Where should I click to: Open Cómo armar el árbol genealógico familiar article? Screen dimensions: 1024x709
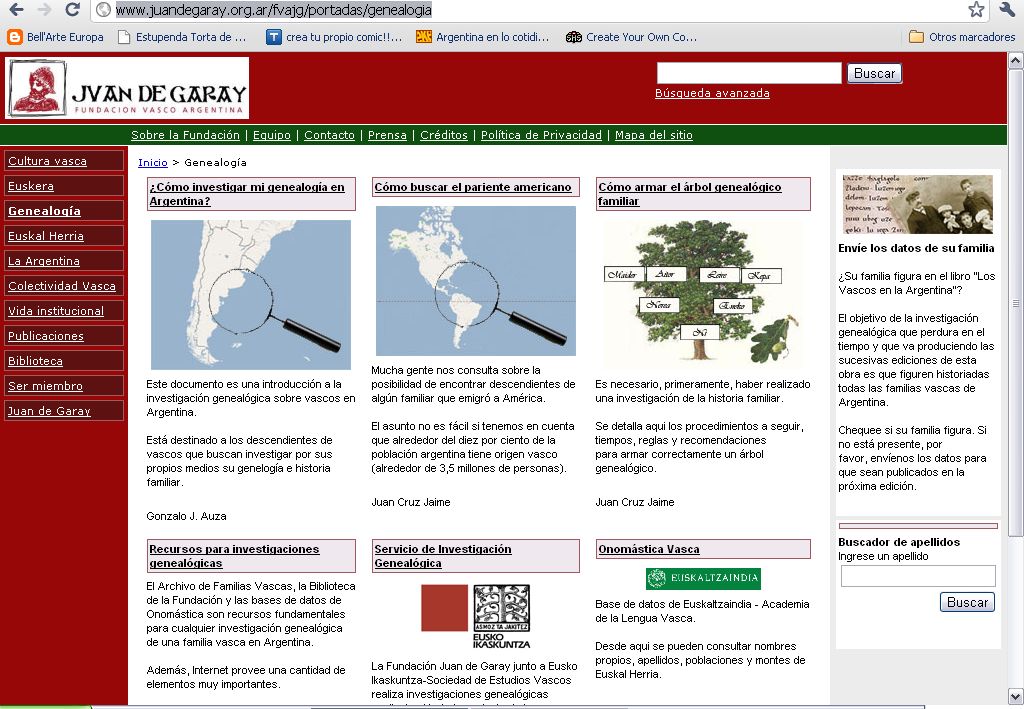click(690, 194)
